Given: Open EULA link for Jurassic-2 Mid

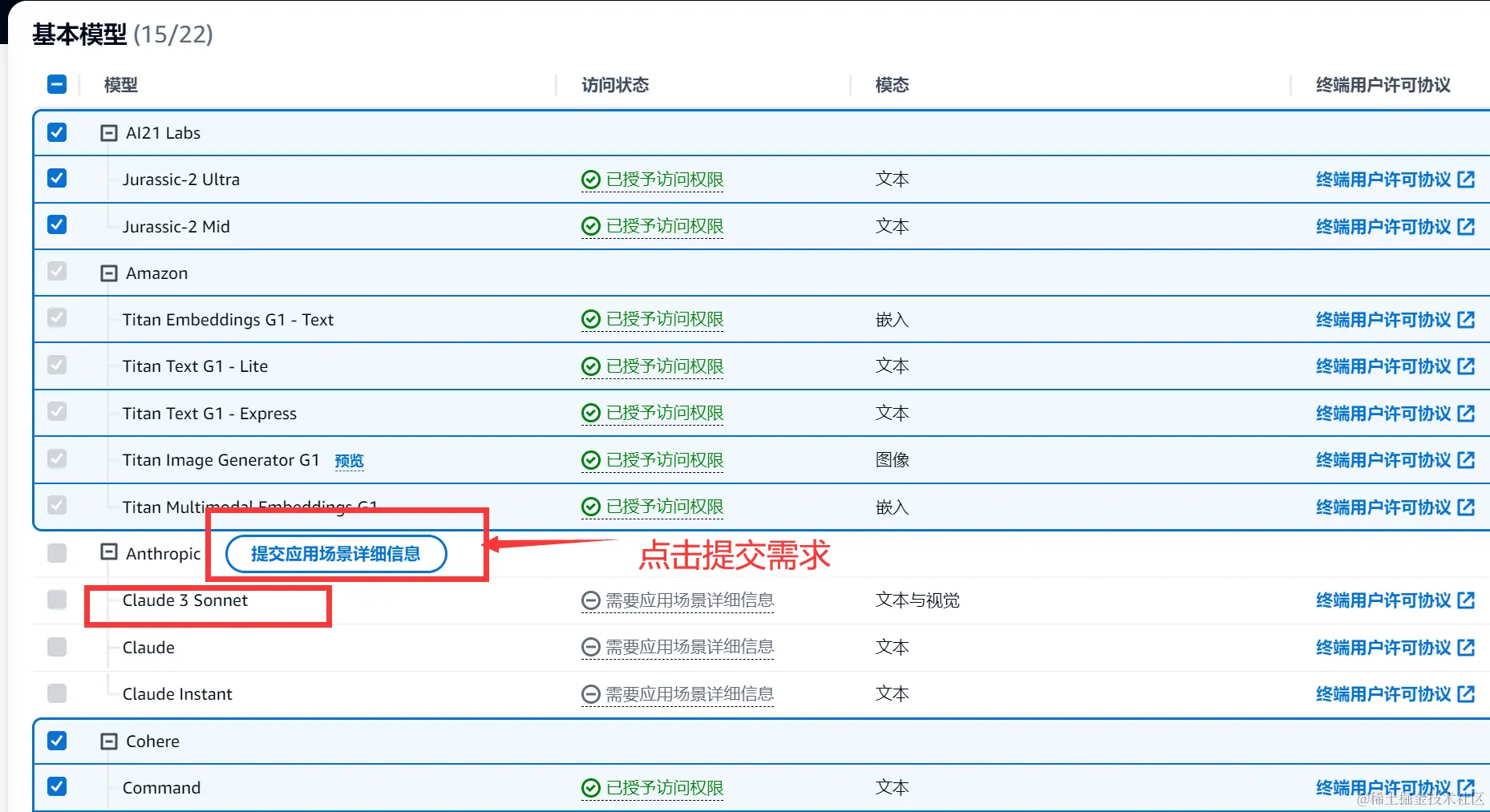Looking at the screenshot, I should 1395,227.
